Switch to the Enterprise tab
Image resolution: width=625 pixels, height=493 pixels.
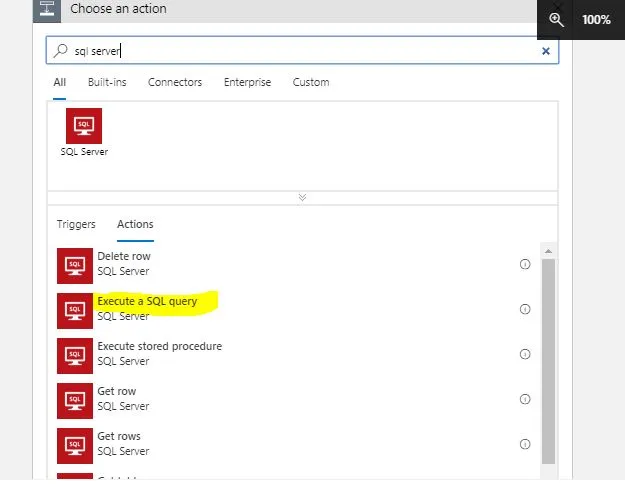tap(247, 82)
